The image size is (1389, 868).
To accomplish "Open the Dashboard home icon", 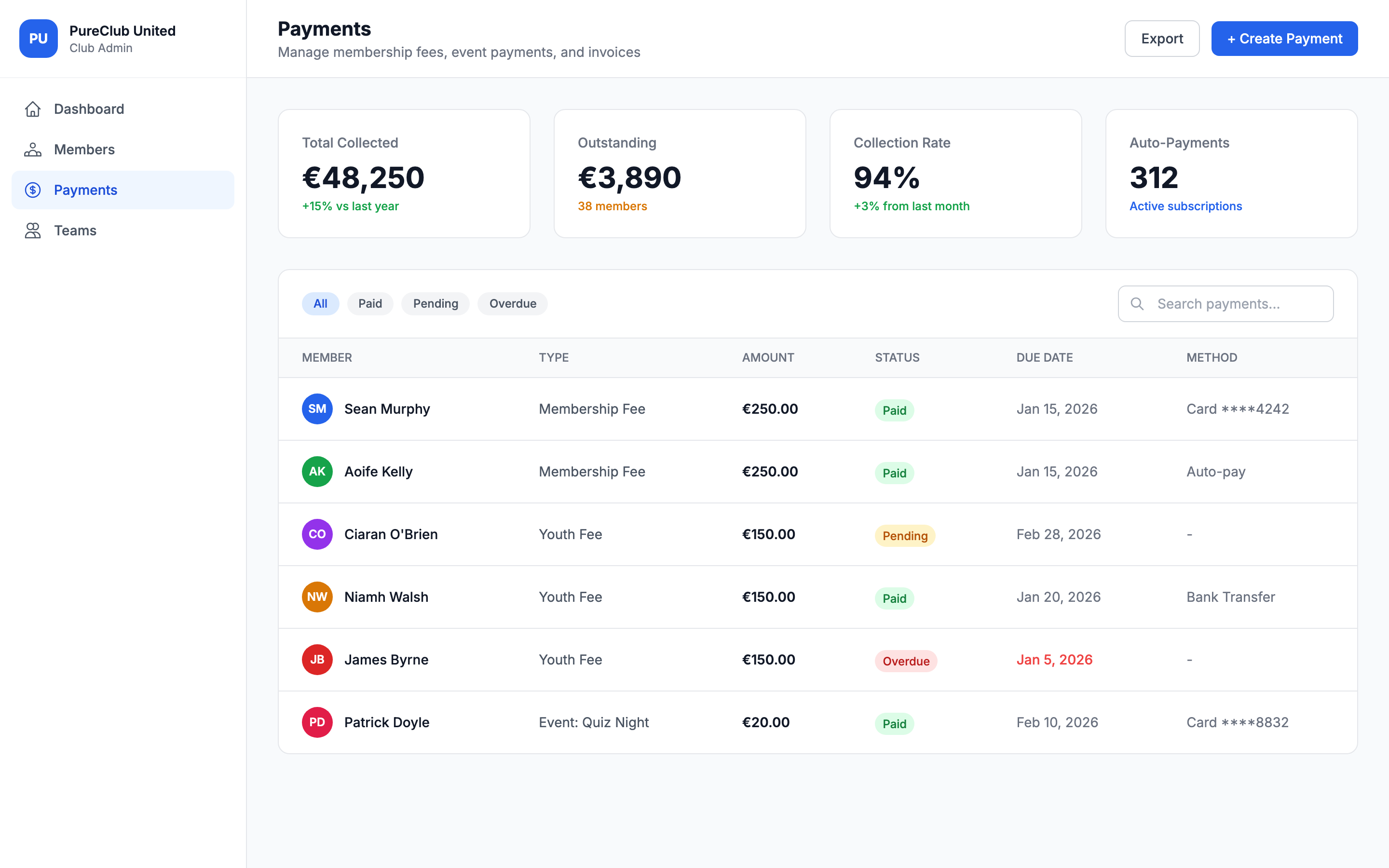I will pyautogui.click(x=33, y=108).
